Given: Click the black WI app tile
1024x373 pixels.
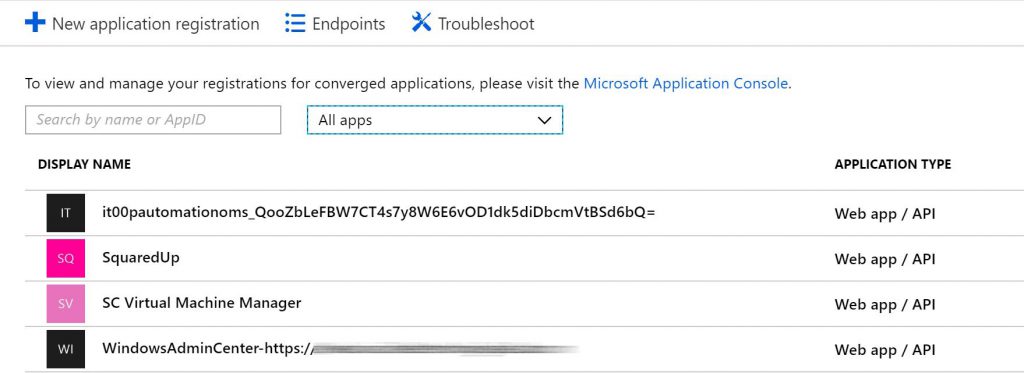Looking at the screenshot, I should 65,349.
